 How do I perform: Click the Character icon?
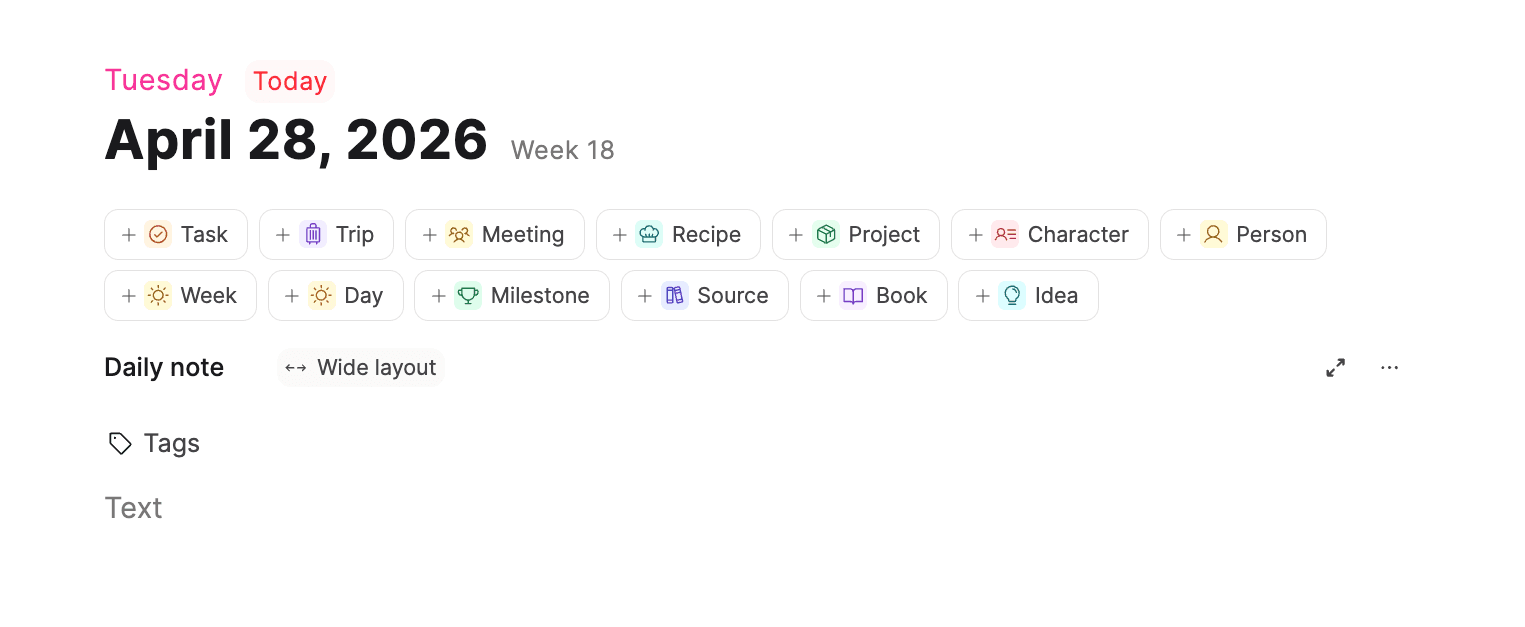tap(1005, 234)
